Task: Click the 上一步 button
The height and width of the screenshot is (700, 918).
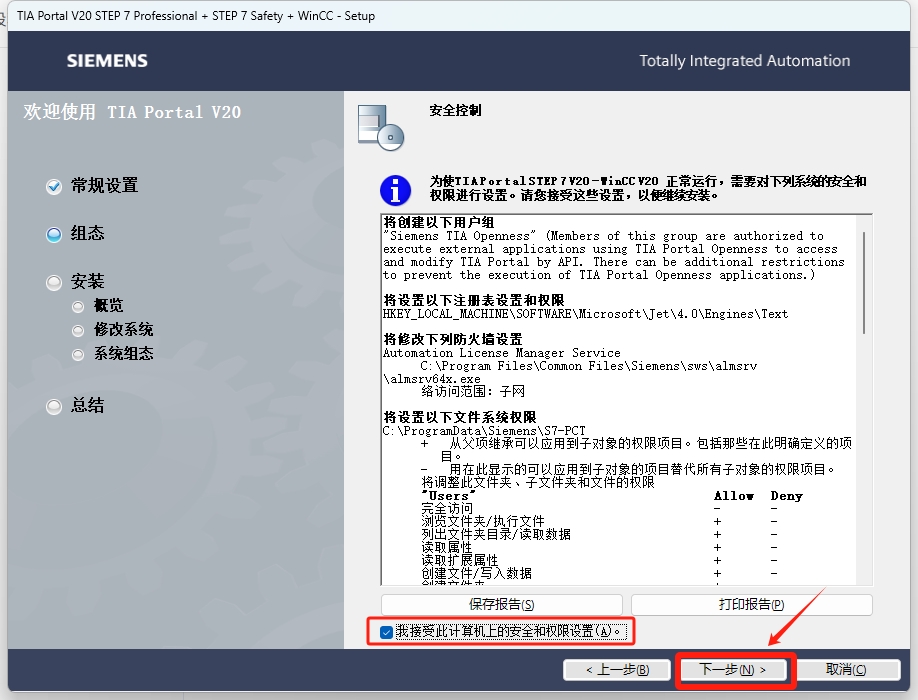Action: [617, 671]
